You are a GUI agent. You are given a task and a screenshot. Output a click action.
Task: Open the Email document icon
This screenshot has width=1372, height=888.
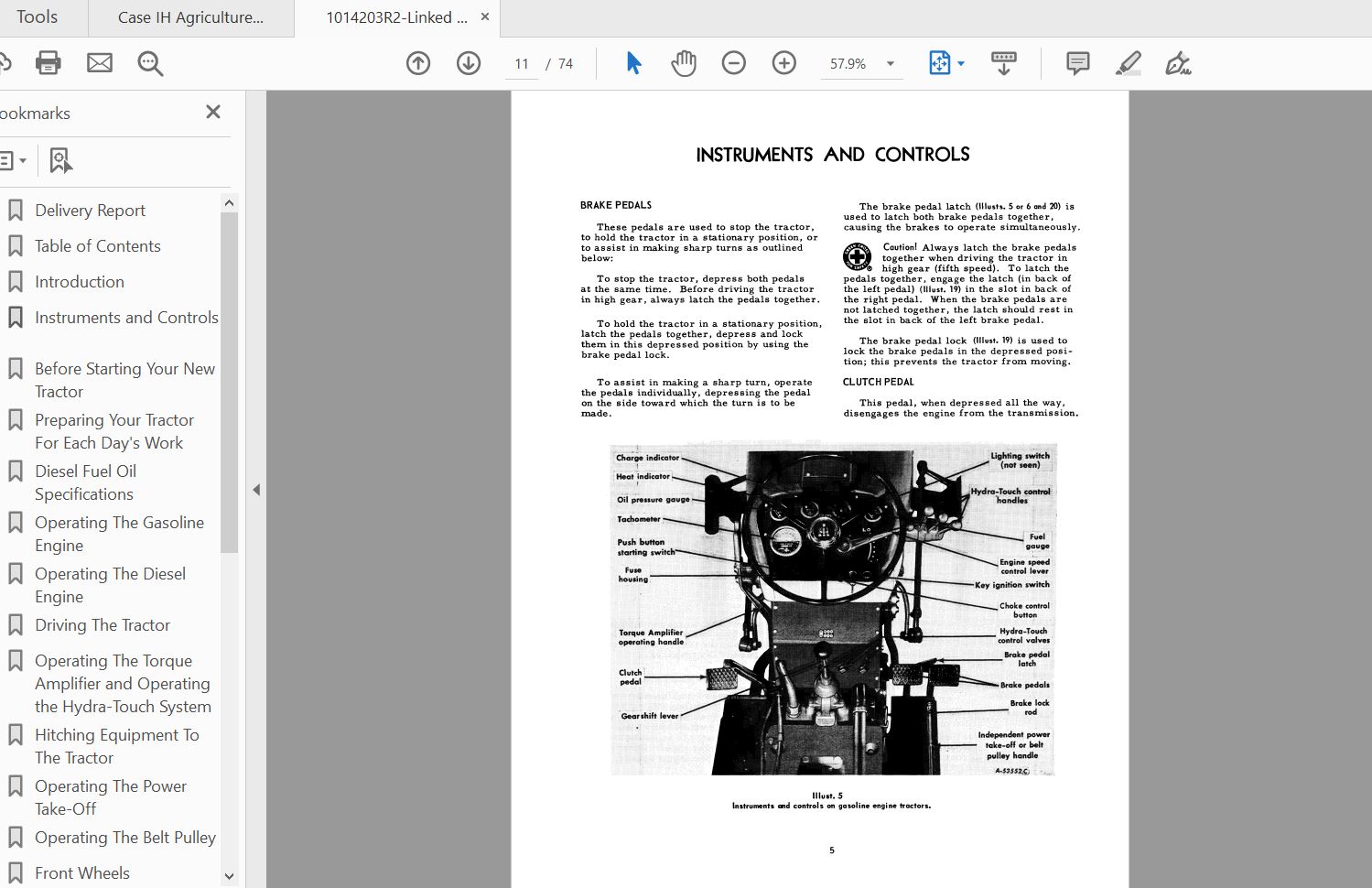tap(99, 62)
